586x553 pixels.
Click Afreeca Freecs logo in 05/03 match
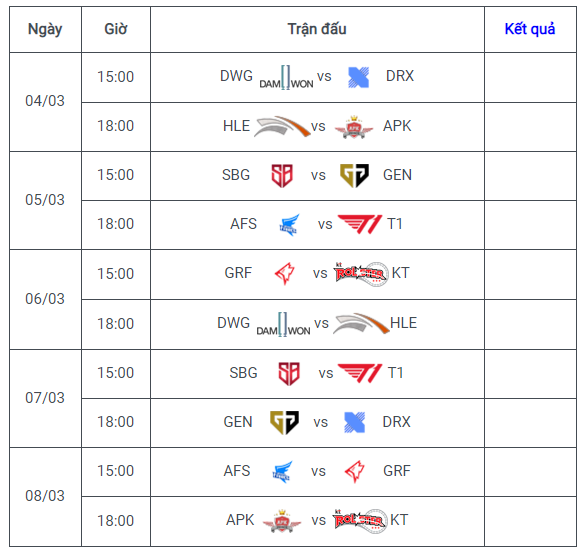(x=290, y=225)
